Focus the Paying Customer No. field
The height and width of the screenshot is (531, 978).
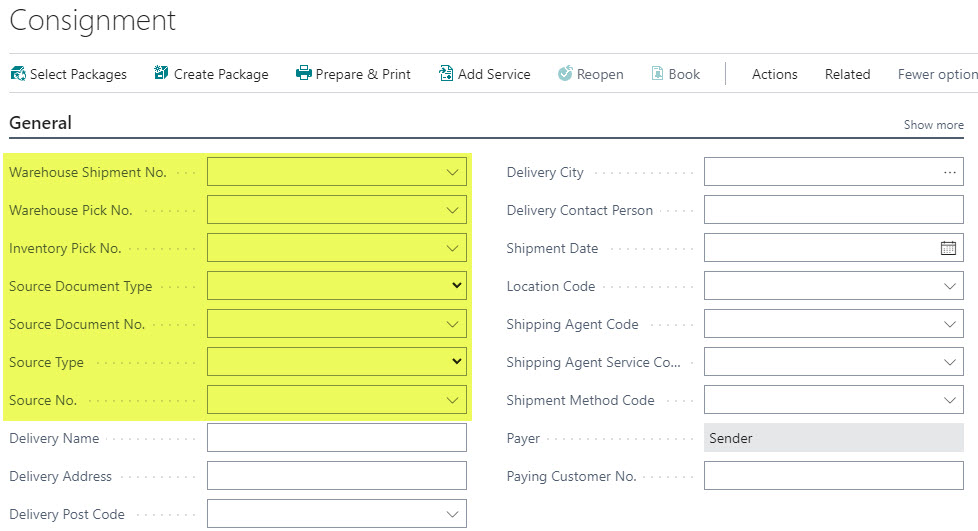click(x=833, y=476)
